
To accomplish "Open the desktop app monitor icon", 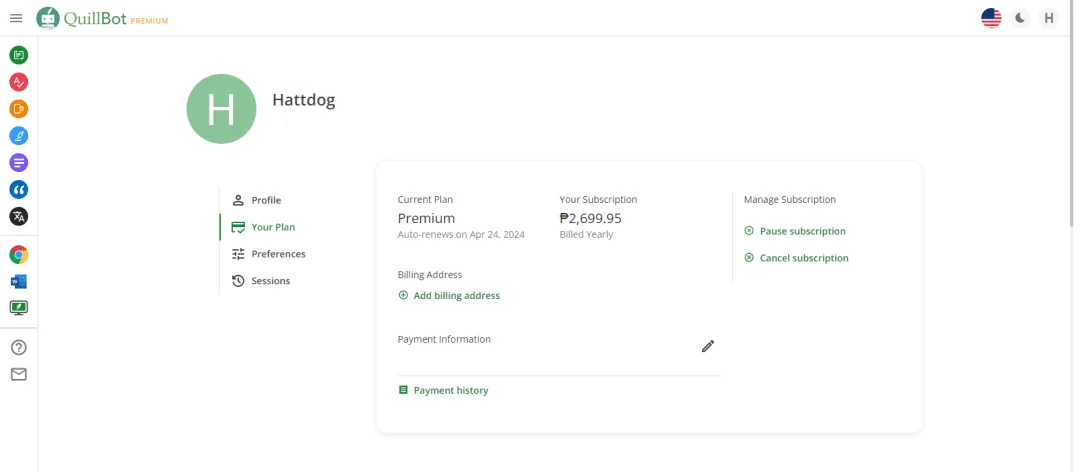I will pos(19,308).
